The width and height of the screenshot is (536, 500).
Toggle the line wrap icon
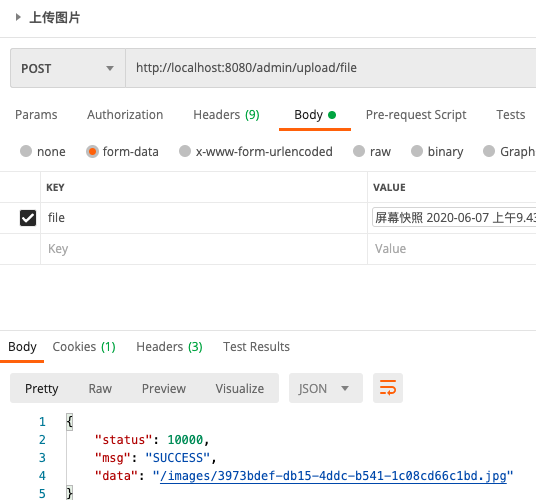coord(388,388)
